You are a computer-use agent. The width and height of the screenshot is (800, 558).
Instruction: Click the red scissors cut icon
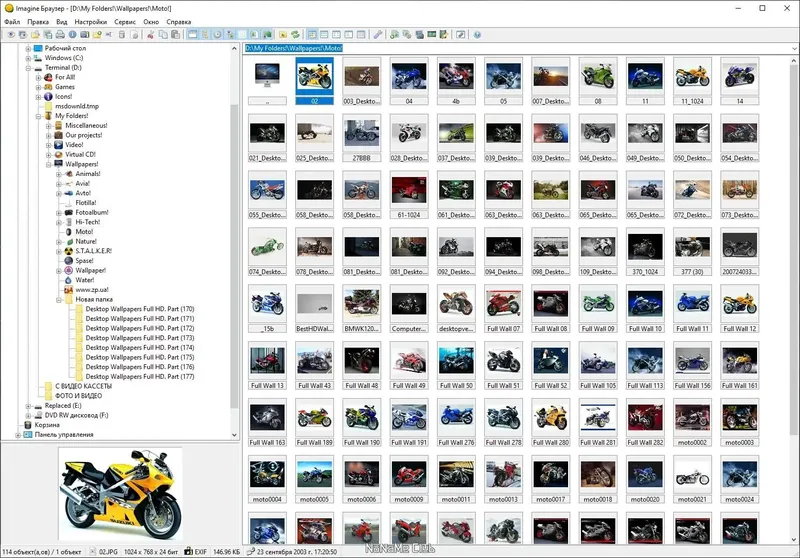[x=151, y=35]
